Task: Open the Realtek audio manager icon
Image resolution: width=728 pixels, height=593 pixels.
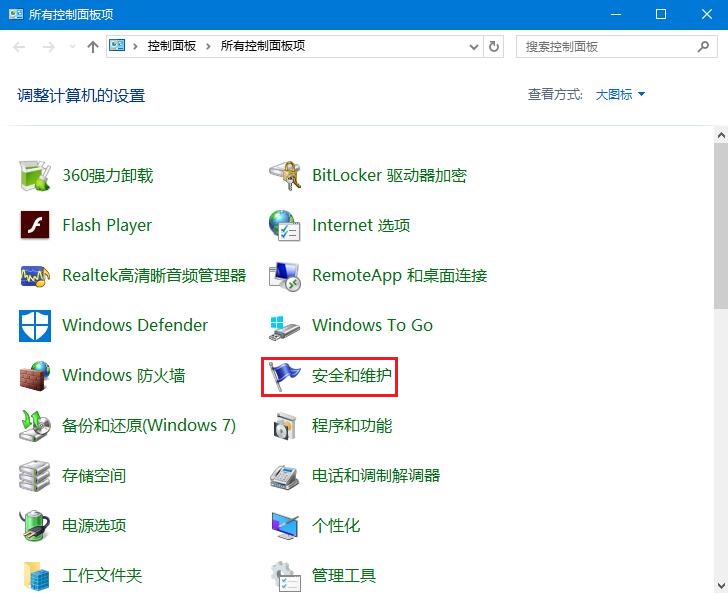Action: (35, 275)
